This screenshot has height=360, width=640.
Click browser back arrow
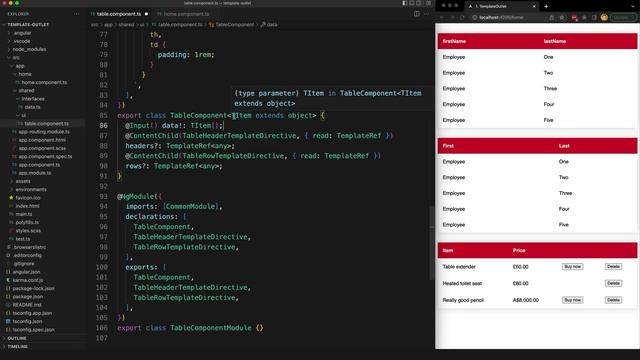click(x=442, y=18)
